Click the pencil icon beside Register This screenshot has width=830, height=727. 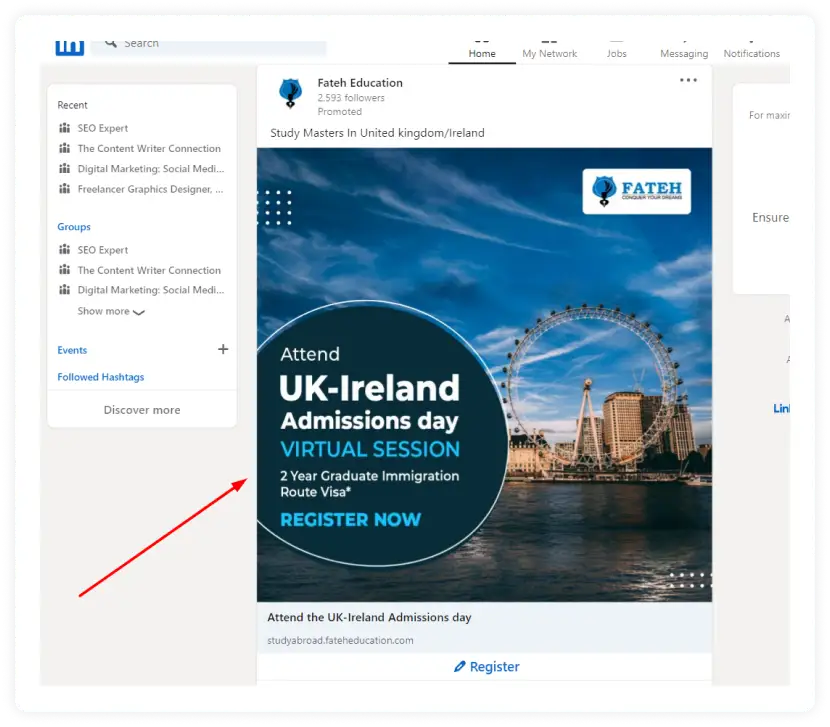[459, 666]
